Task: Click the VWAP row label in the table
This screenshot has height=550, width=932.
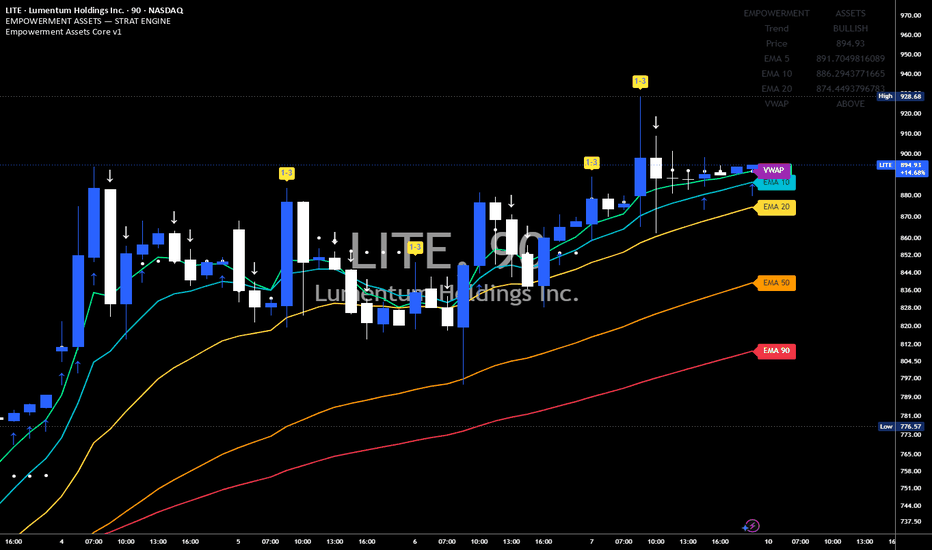Action: 776,103
